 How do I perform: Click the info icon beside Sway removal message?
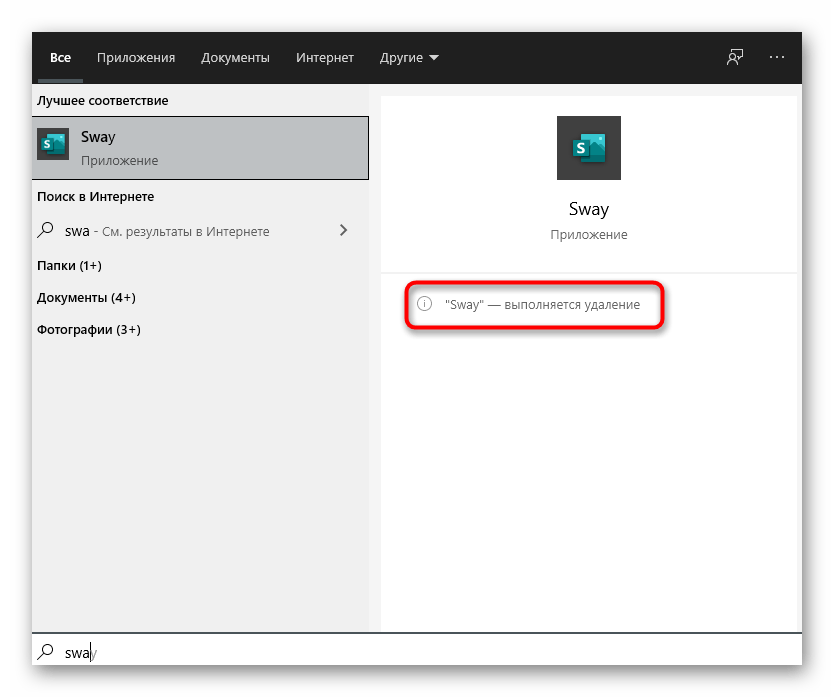click(x=424, y=304)
